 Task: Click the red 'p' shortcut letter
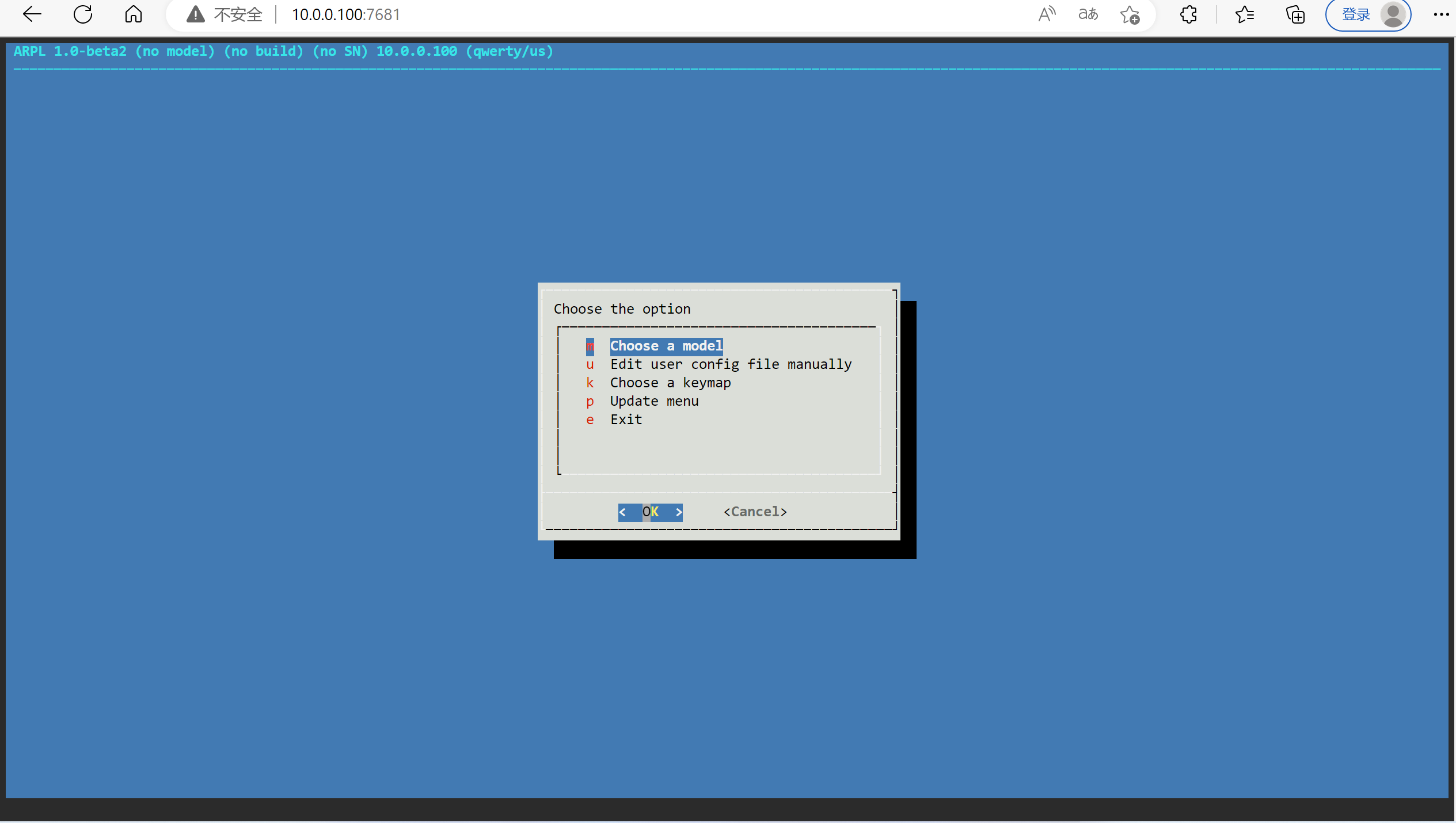coord(590,401)
